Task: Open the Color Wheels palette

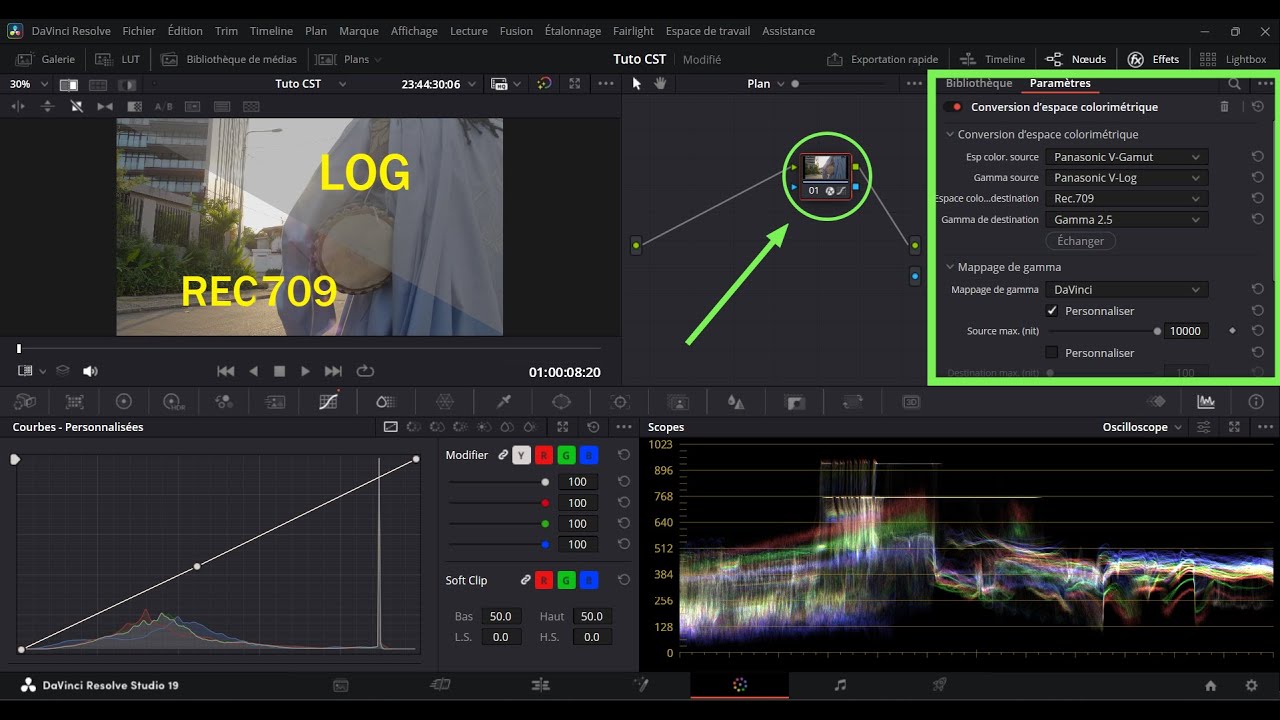Action: [124, 401]
